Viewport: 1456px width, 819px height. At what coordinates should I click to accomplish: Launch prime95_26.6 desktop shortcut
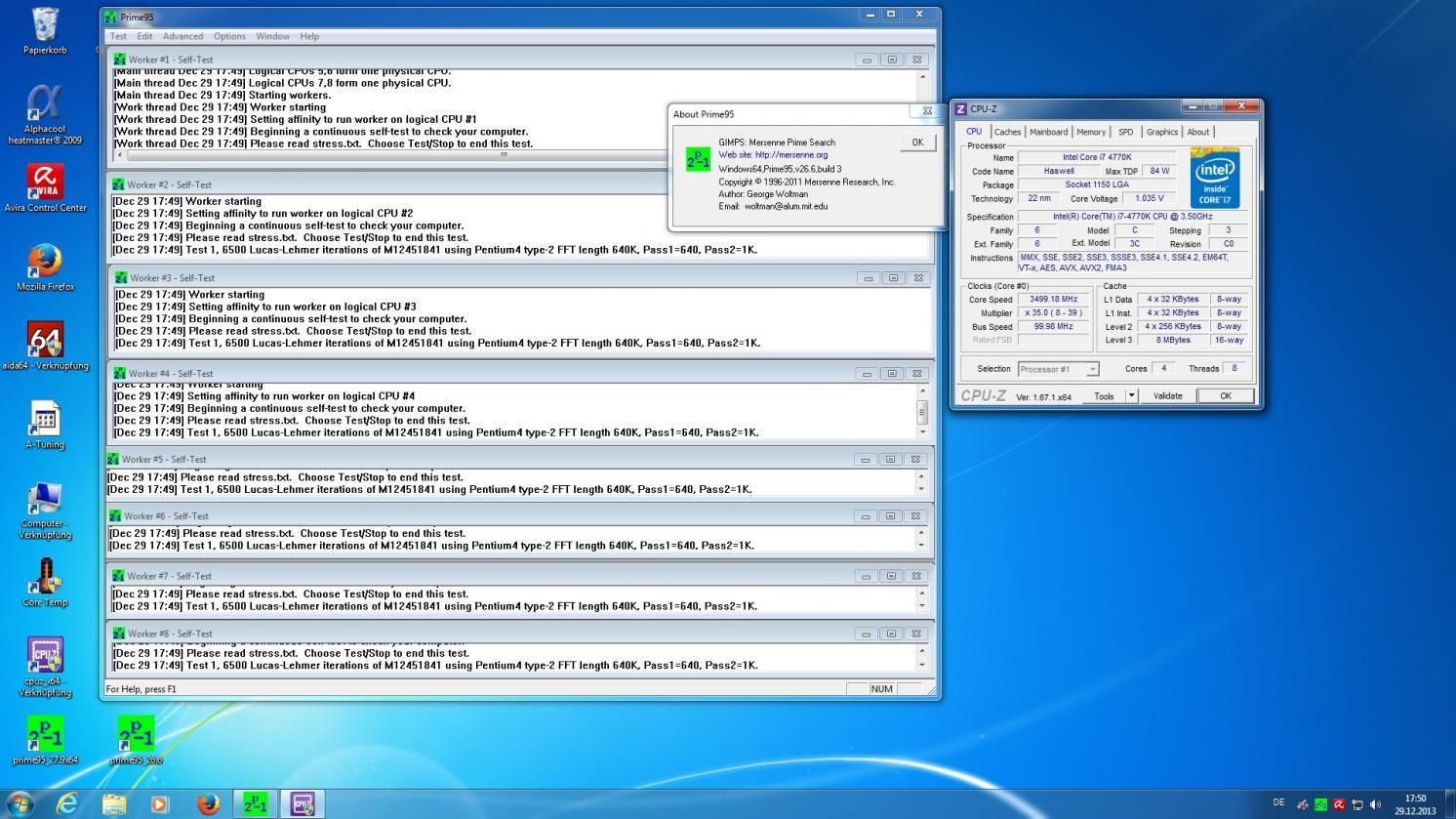136,739
